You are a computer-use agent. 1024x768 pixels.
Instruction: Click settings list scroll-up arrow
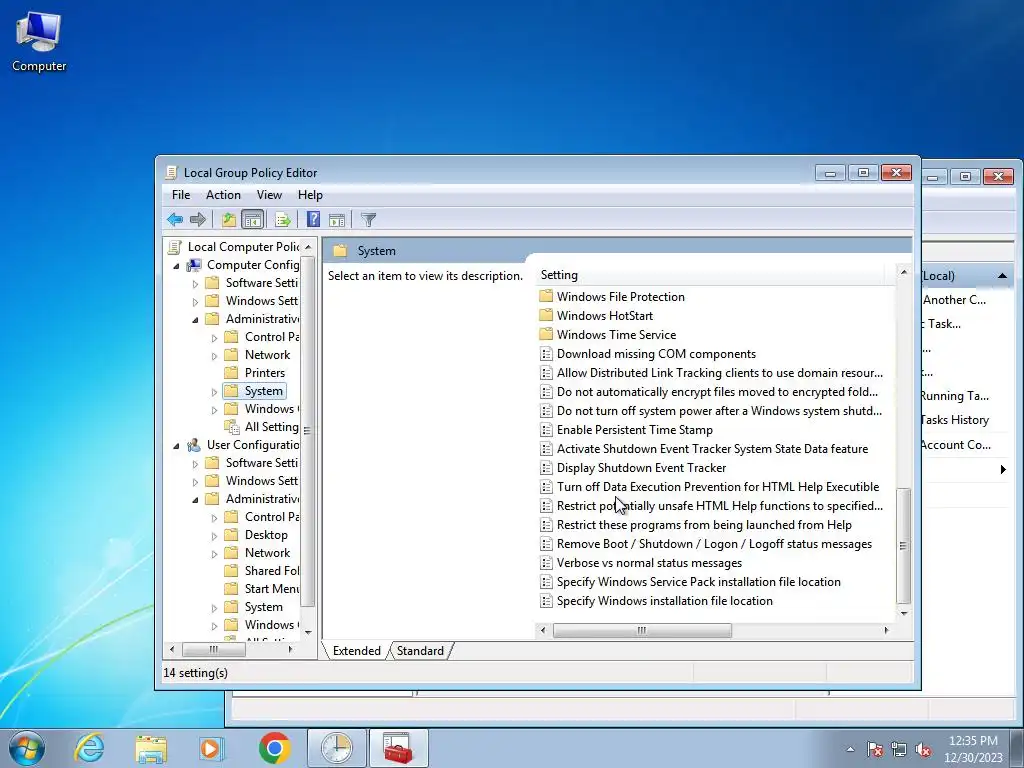903,272
